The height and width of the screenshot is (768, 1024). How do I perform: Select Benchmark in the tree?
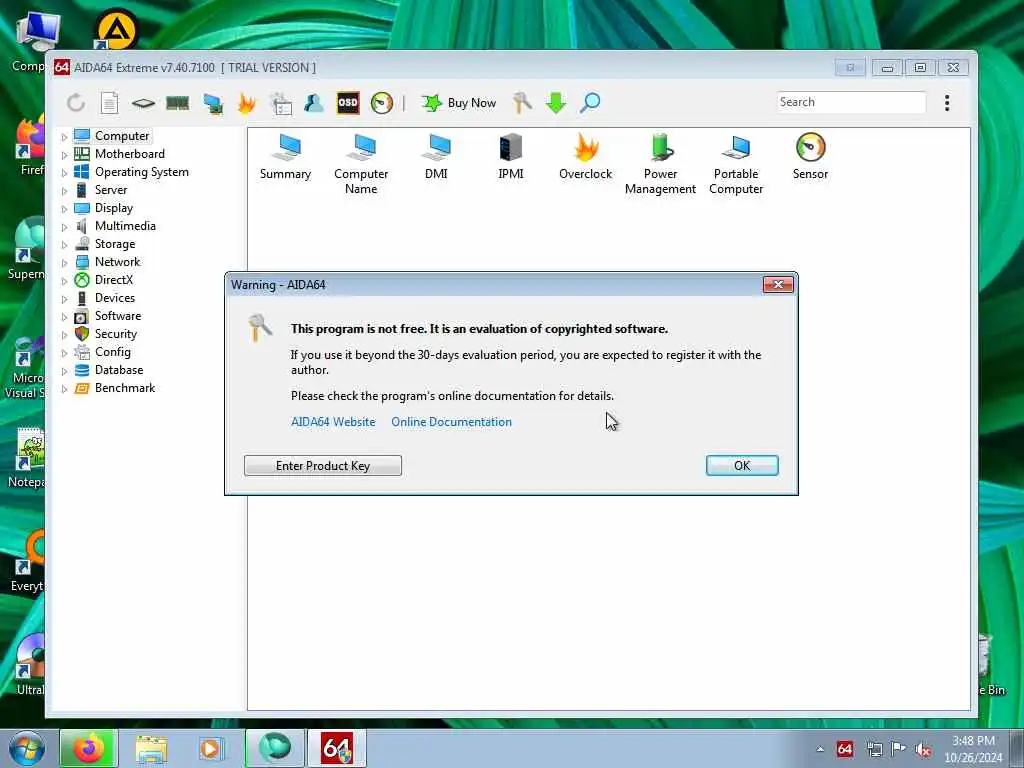pyautogui.click(x=125, y=388)
